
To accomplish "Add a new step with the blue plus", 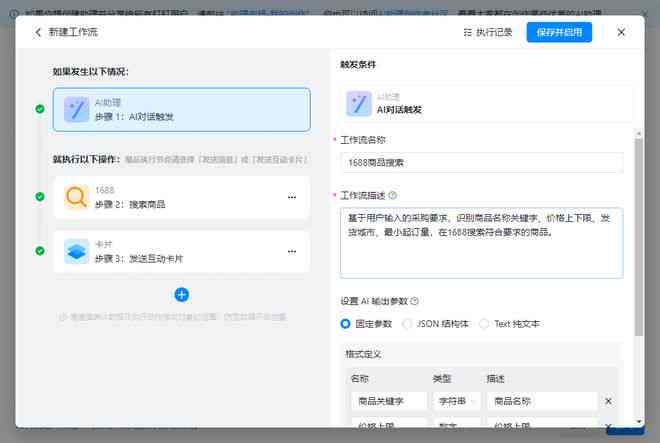I will click(x=181, y=295).
